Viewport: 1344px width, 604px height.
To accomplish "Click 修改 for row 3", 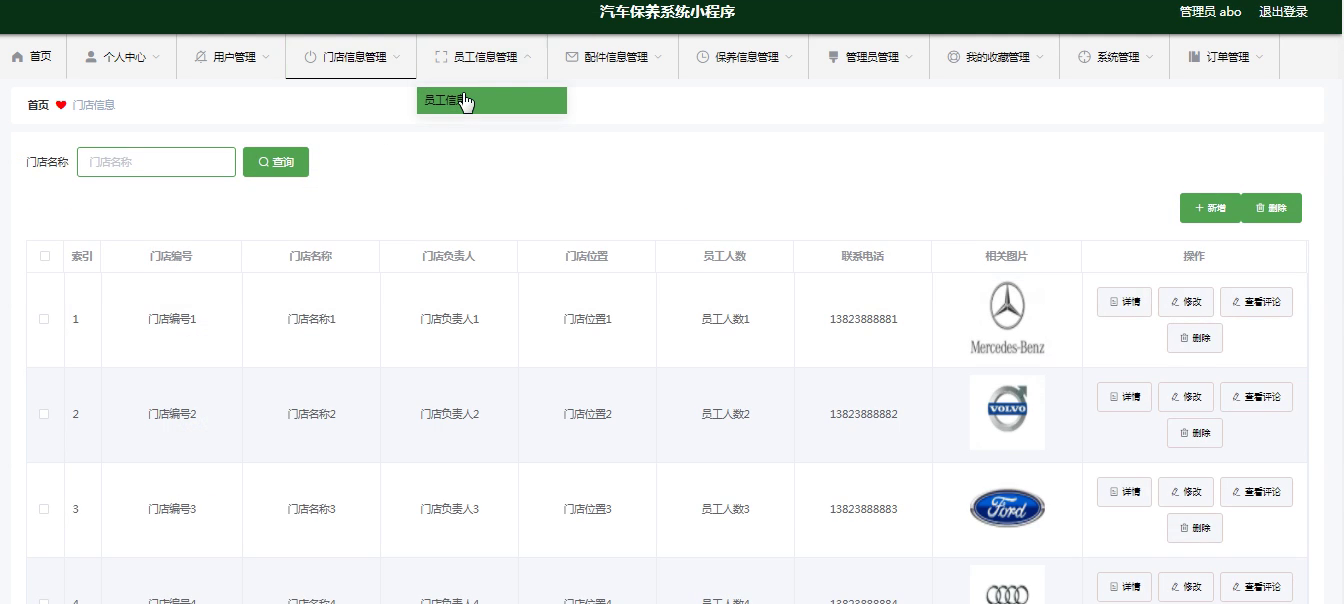I will coord(1186,492).
